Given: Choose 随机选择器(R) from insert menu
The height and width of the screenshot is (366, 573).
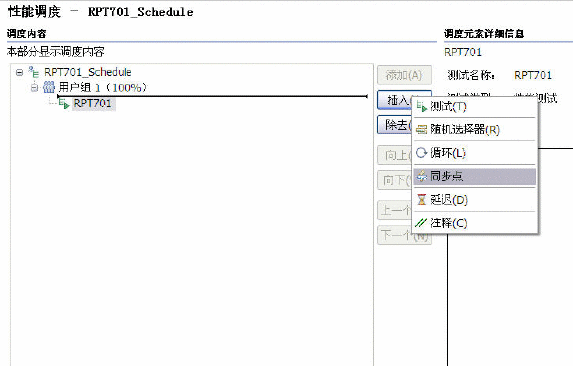Looking at the screenshot, I should [x=475, y=129].
